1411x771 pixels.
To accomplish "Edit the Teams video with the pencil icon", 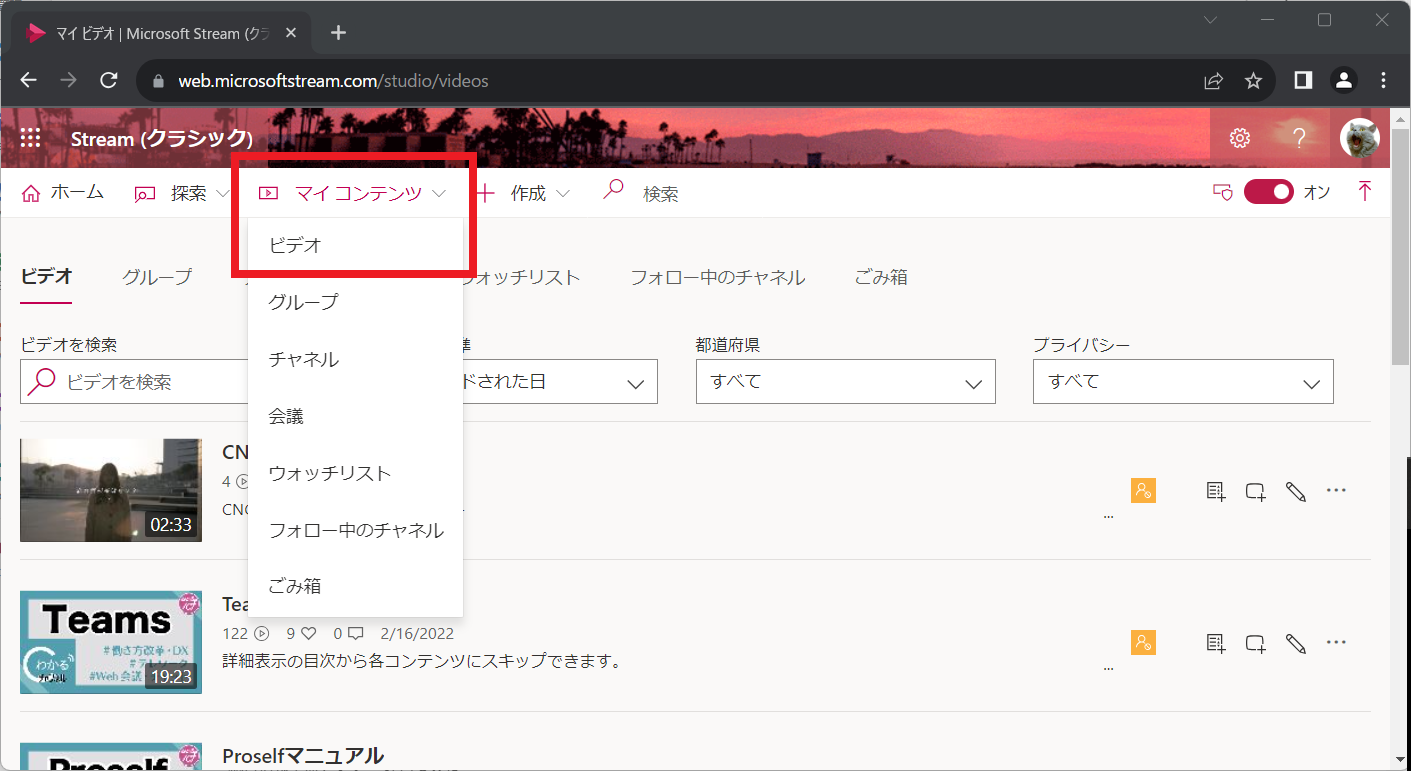I will tap(1296, 643).
